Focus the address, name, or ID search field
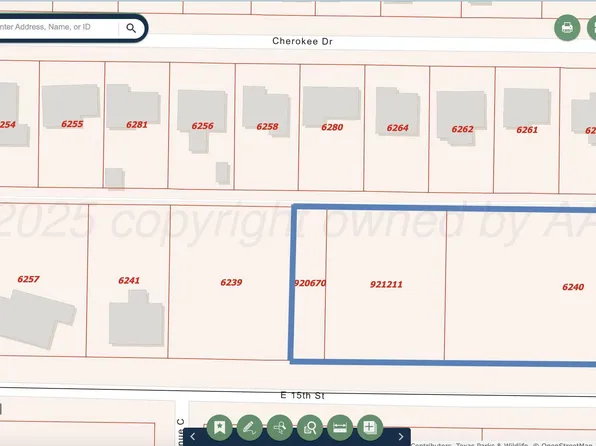 [57, 27]
